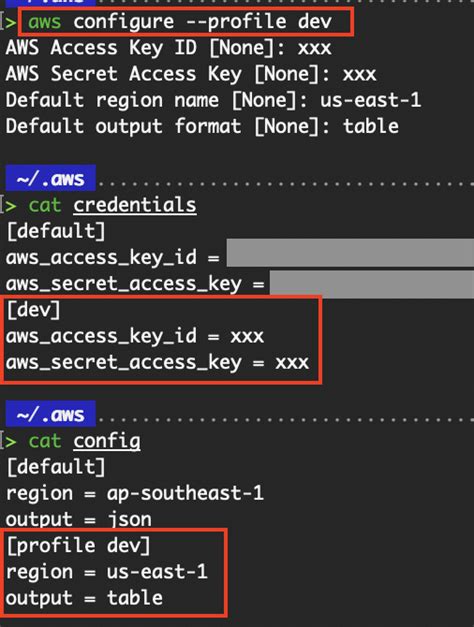Click the prompt arrow before cat credentials
474x627 pixels.
coord(11,206)
